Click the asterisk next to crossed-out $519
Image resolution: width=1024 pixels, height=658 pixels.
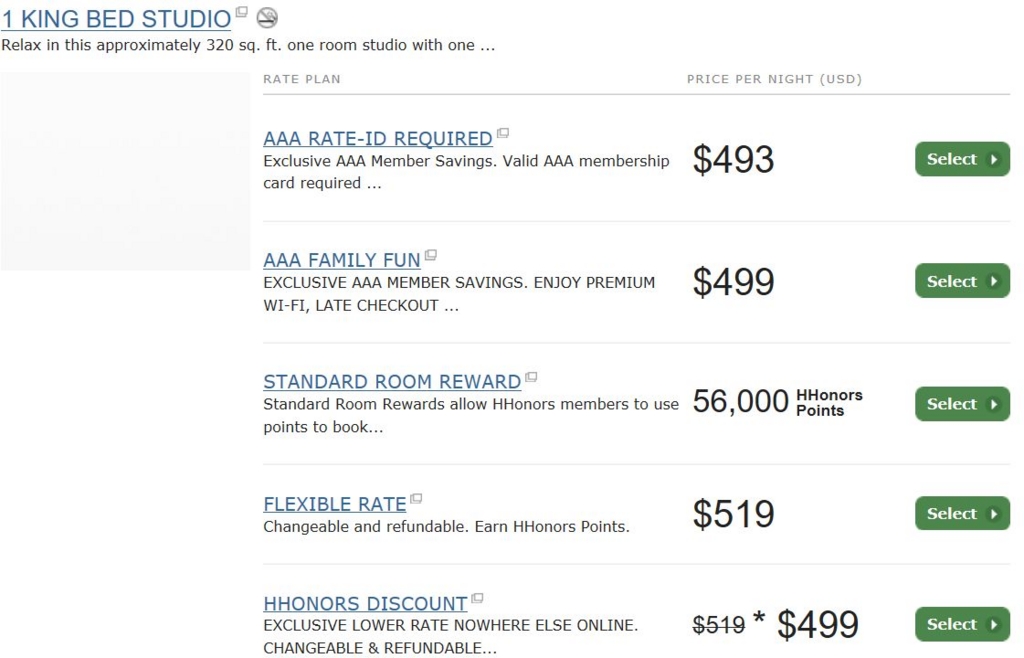click(759, 617)
